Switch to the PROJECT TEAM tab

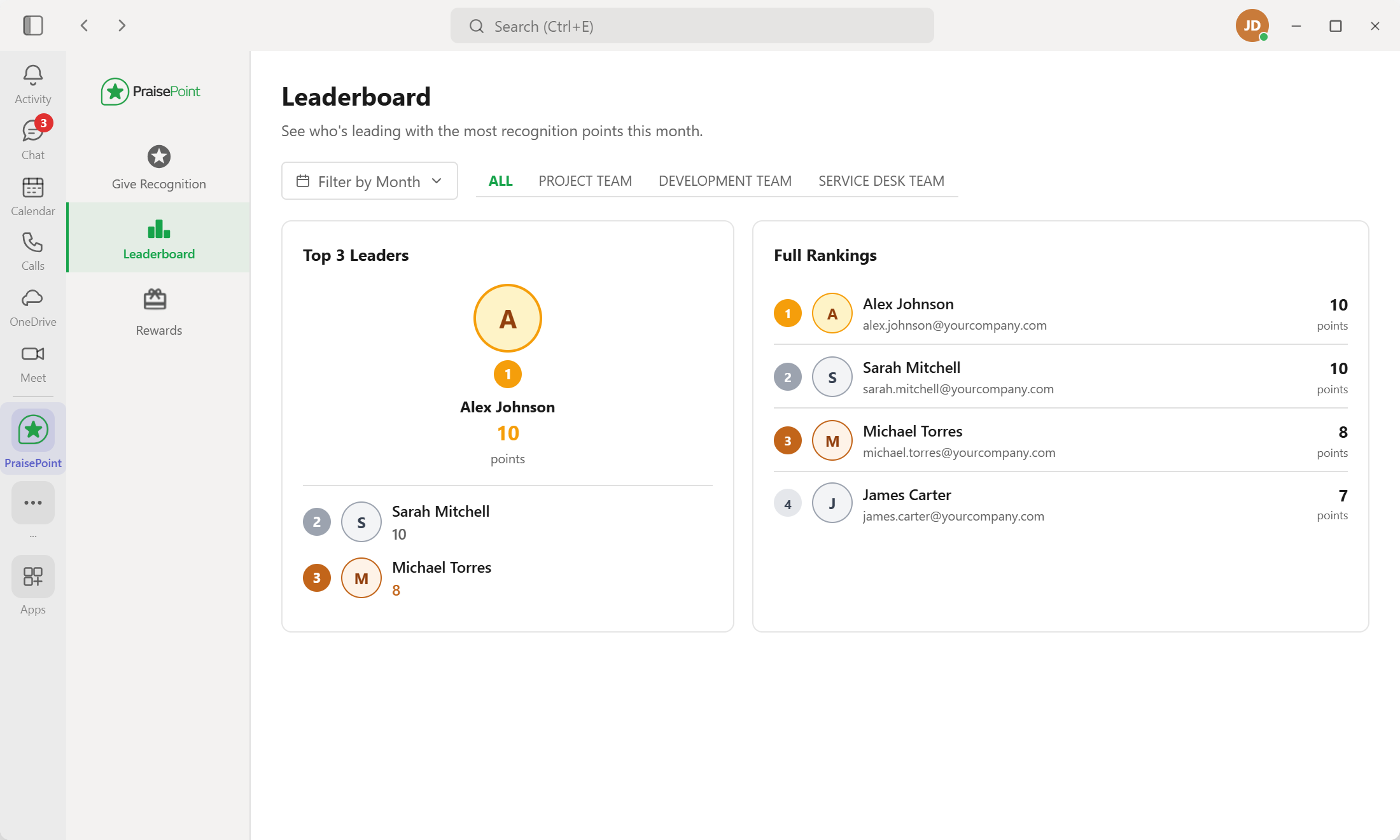pos(585,181)
